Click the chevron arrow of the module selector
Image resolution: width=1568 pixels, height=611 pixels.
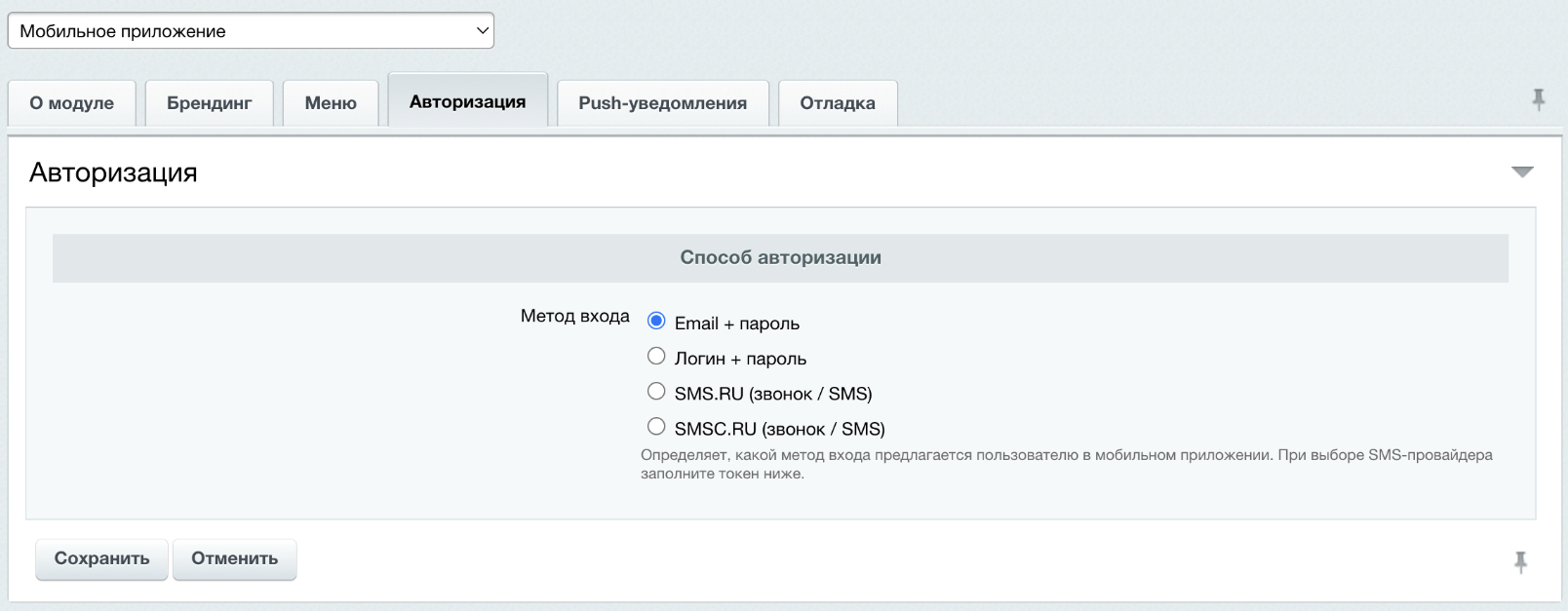482,30
